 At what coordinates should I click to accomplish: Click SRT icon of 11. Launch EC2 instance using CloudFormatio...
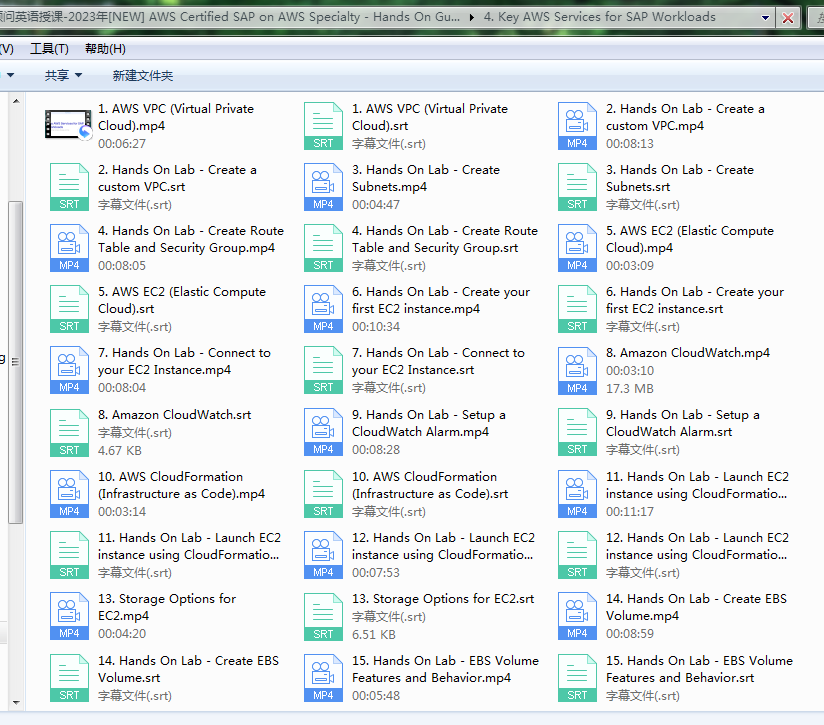pyautogui.click(x=69, y=555)
